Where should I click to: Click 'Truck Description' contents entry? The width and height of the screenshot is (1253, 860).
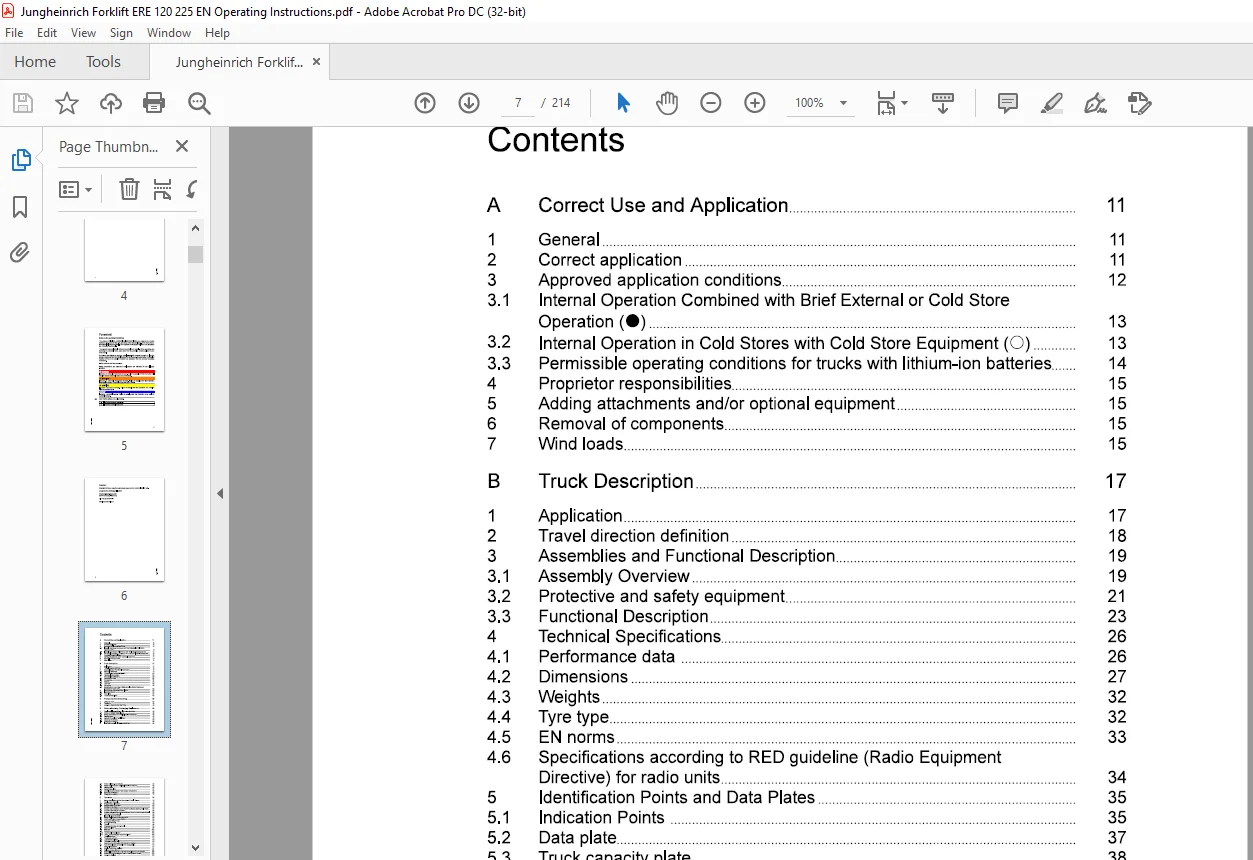click(616, 481)
